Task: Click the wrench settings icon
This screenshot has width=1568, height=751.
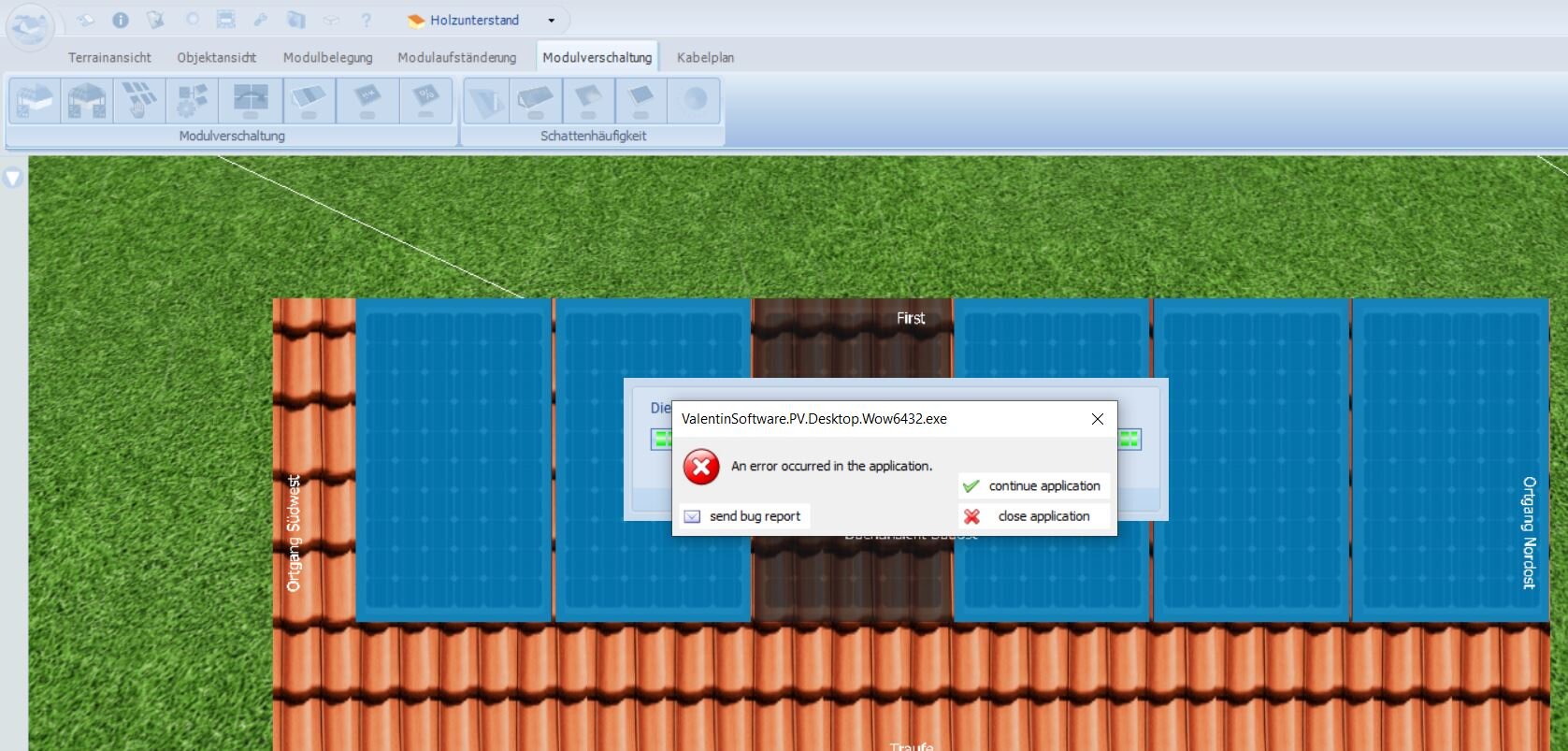Action: [261, 20]
